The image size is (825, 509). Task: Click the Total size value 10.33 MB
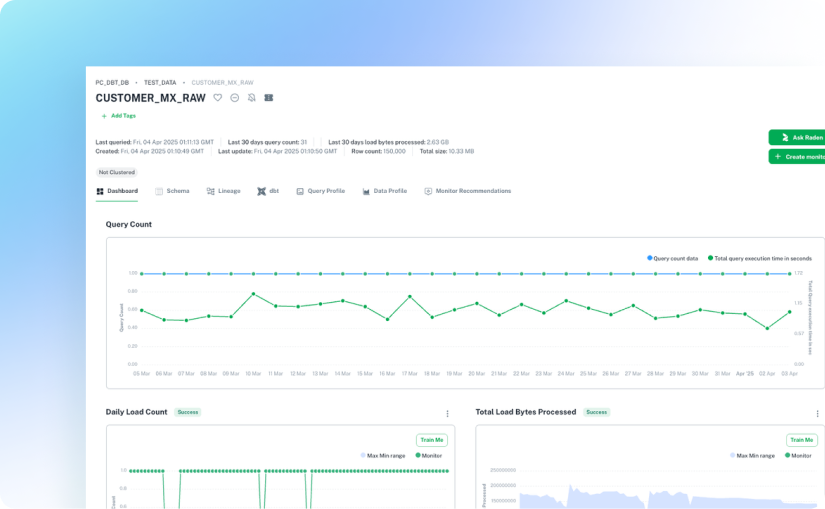[461, 152]
